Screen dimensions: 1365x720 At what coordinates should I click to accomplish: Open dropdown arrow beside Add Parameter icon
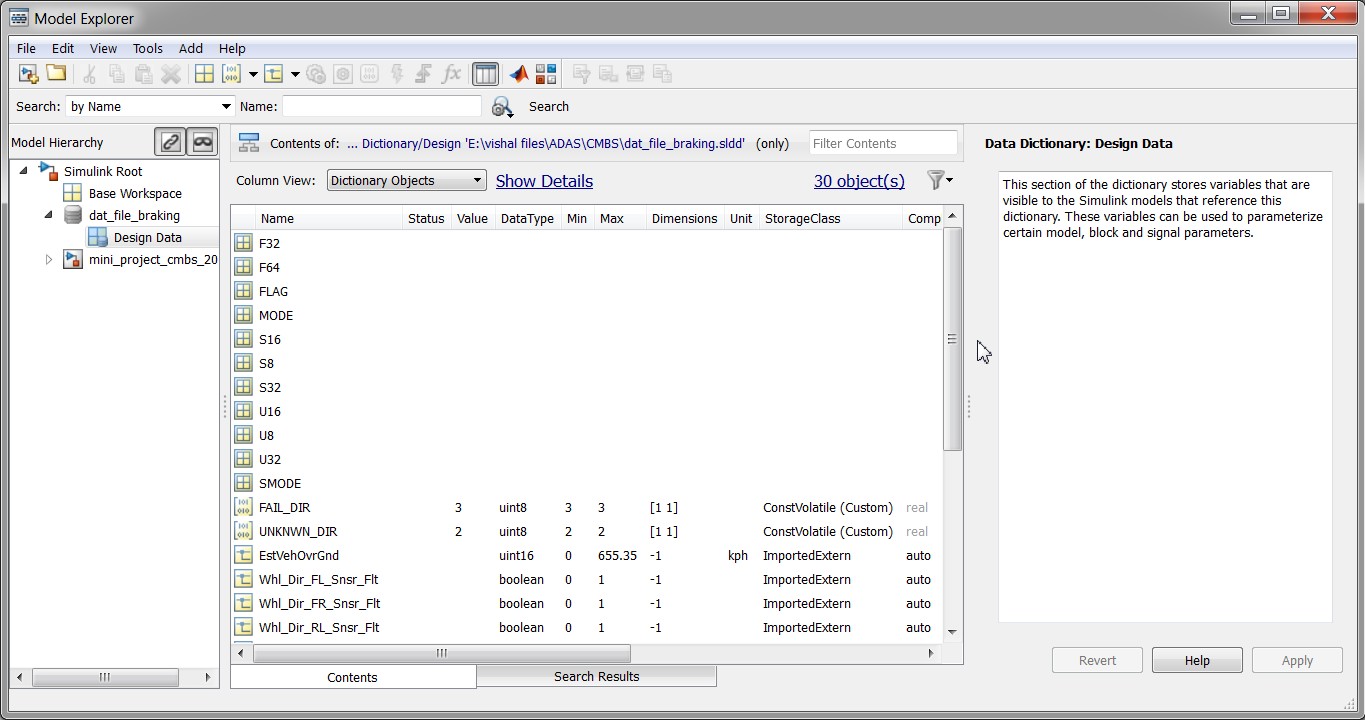(x=253, y=75)
